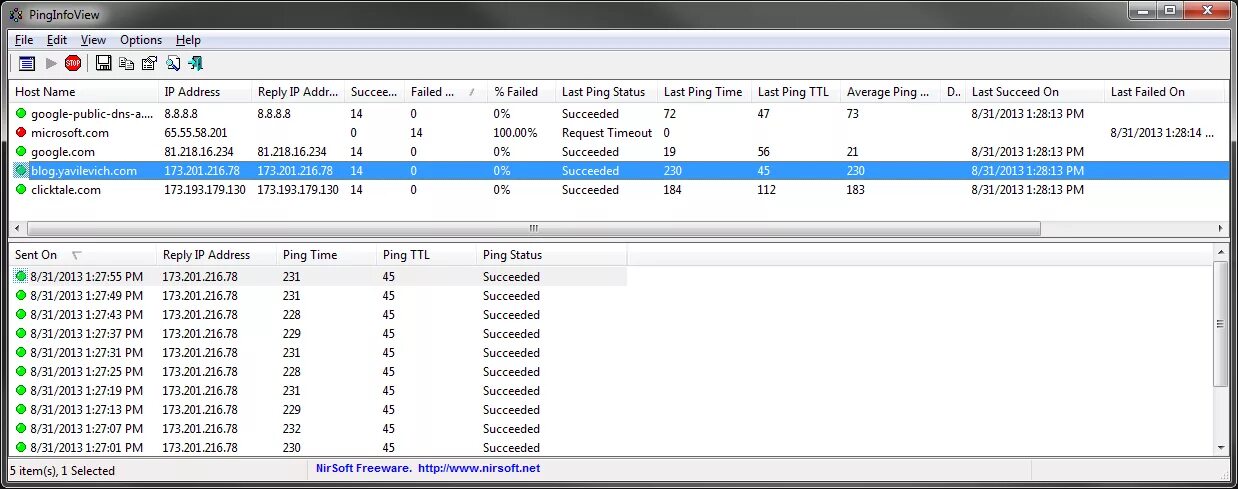Viewport: 1238px width, 489px height.
Task: Click the Exit door toolbar icon
Action: point(195,63)
